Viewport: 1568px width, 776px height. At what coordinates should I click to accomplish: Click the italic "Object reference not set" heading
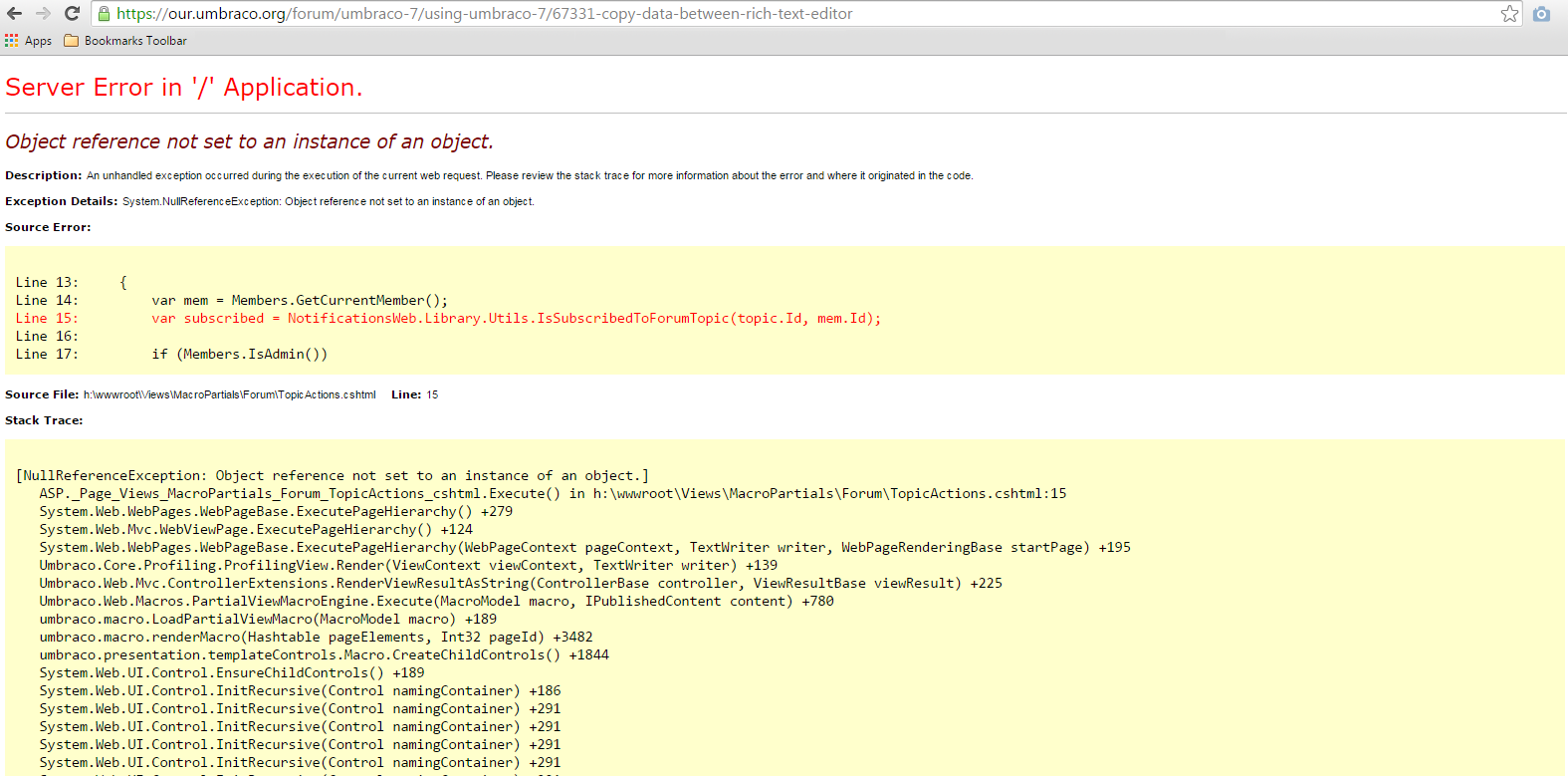click(x=249, y=141)
